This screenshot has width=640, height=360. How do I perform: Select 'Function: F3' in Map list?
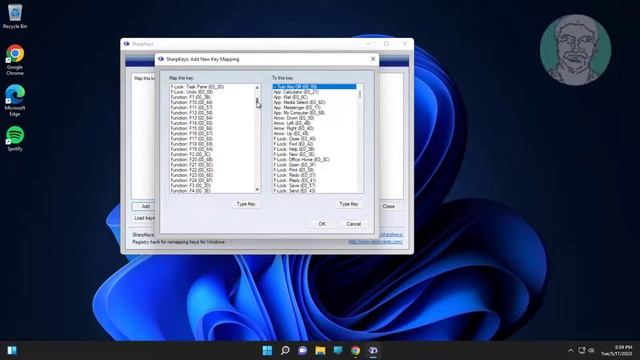[x=191, y=185]
